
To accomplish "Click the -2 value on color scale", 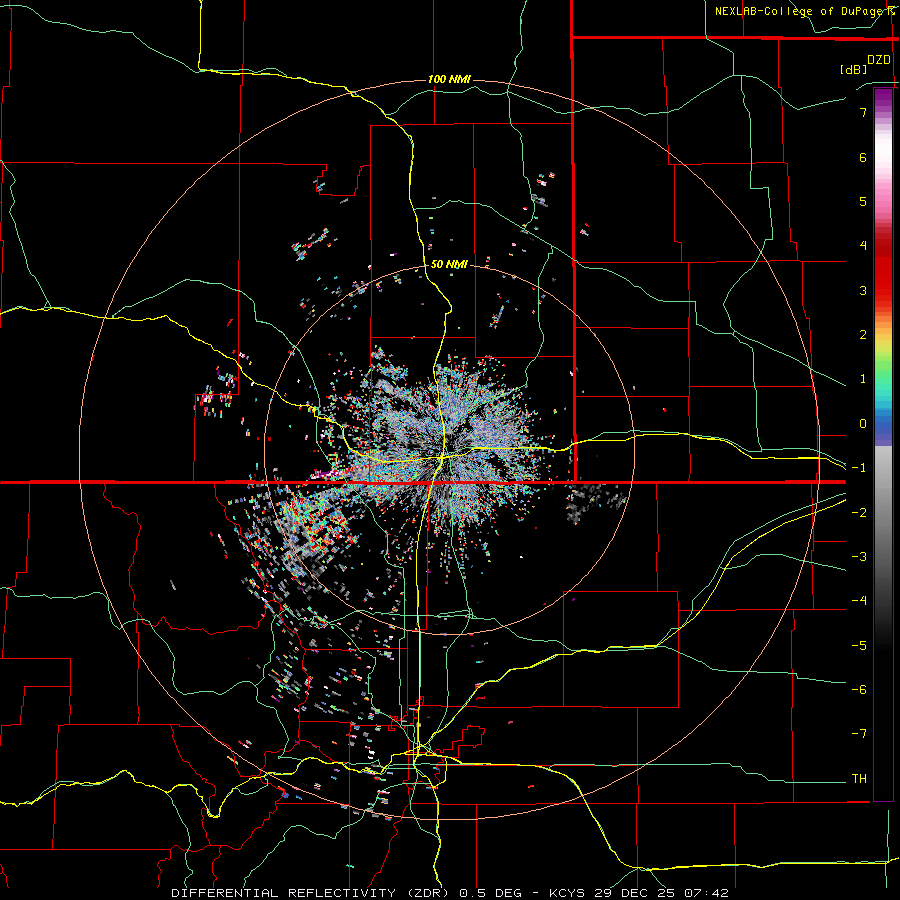I will coord(859,513).
